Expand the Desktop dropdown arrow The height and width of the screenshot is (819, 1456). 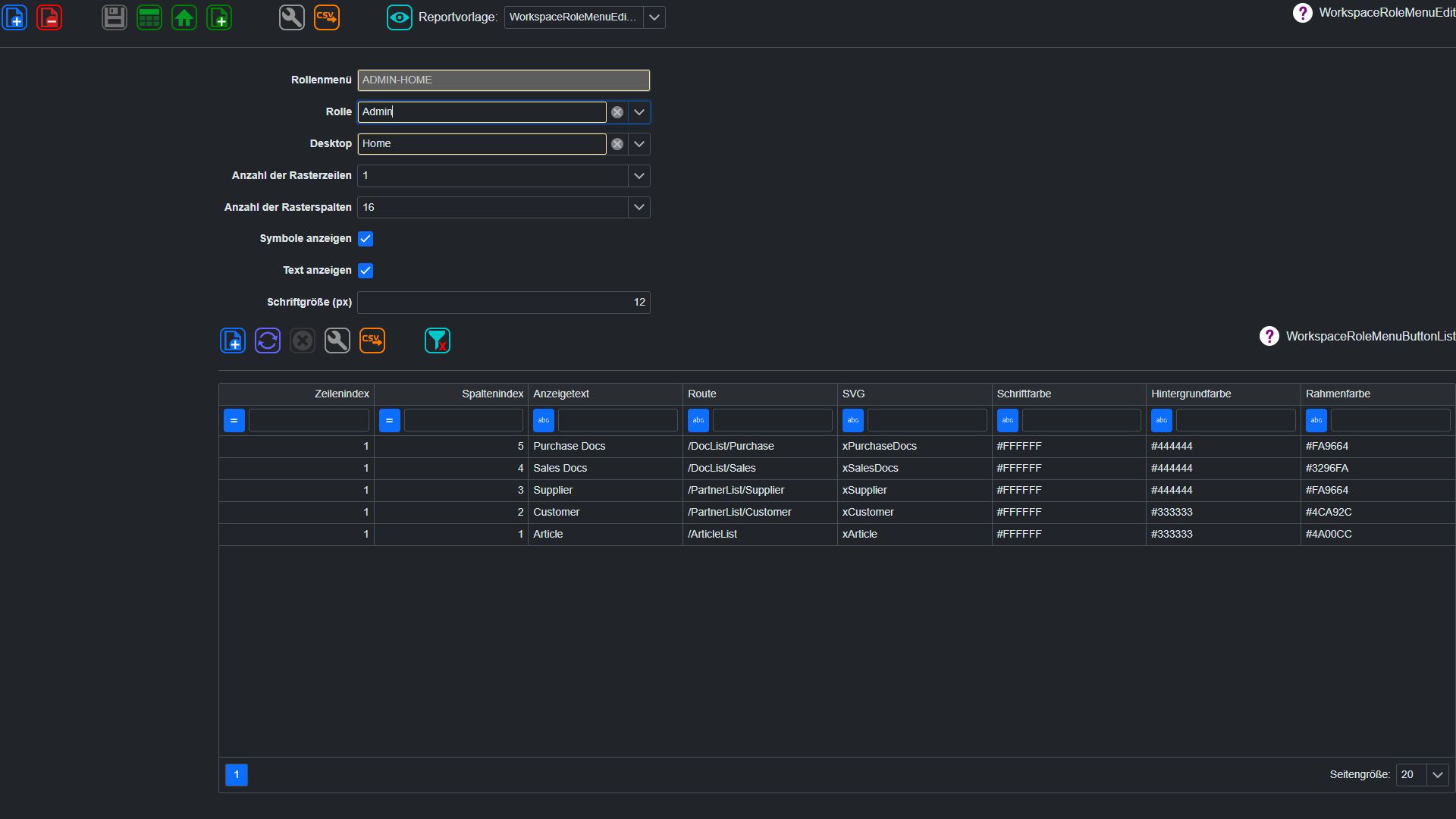[x=639, y=144]
